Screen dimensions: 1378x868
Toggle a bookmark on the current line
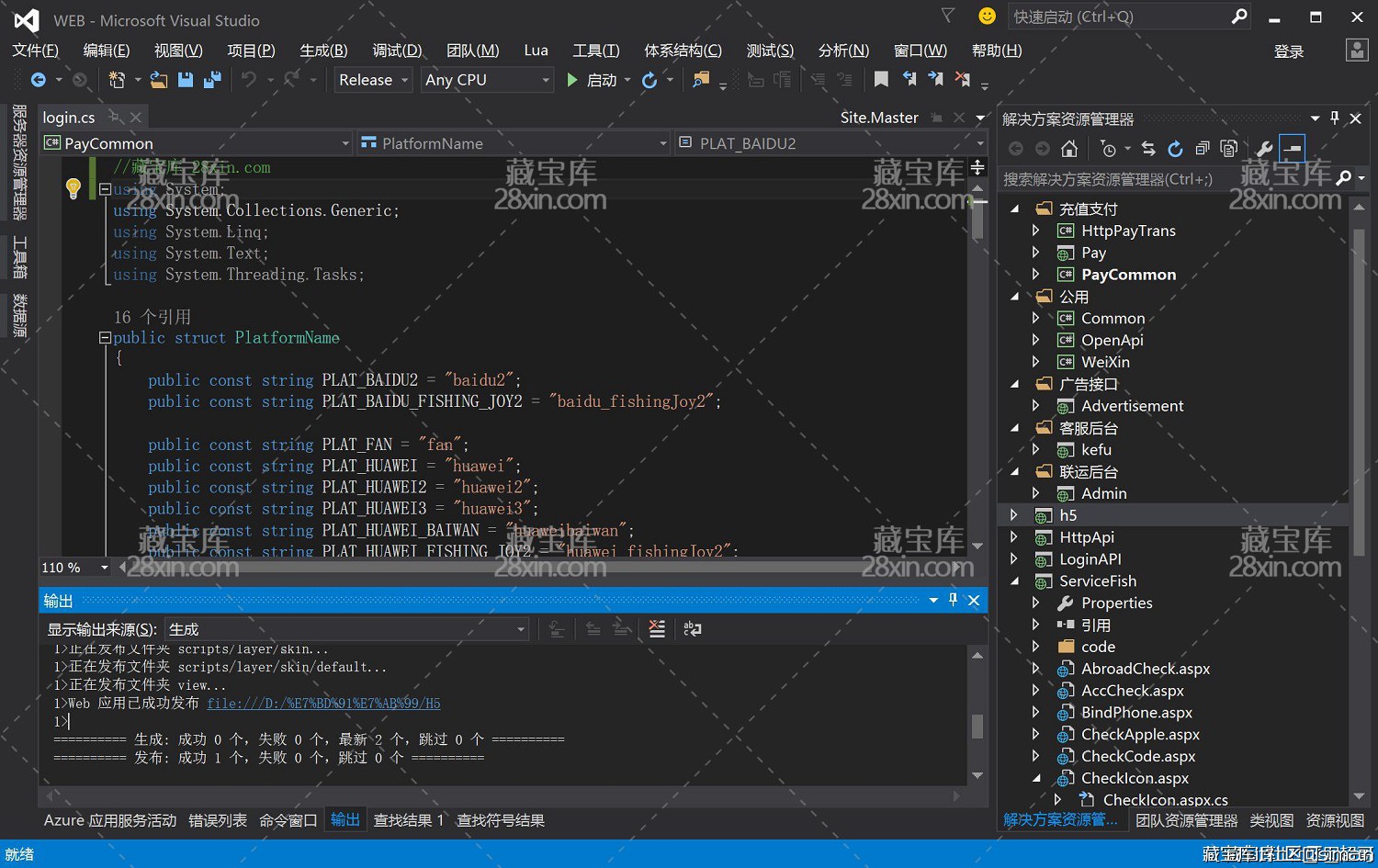click(881, 80)
